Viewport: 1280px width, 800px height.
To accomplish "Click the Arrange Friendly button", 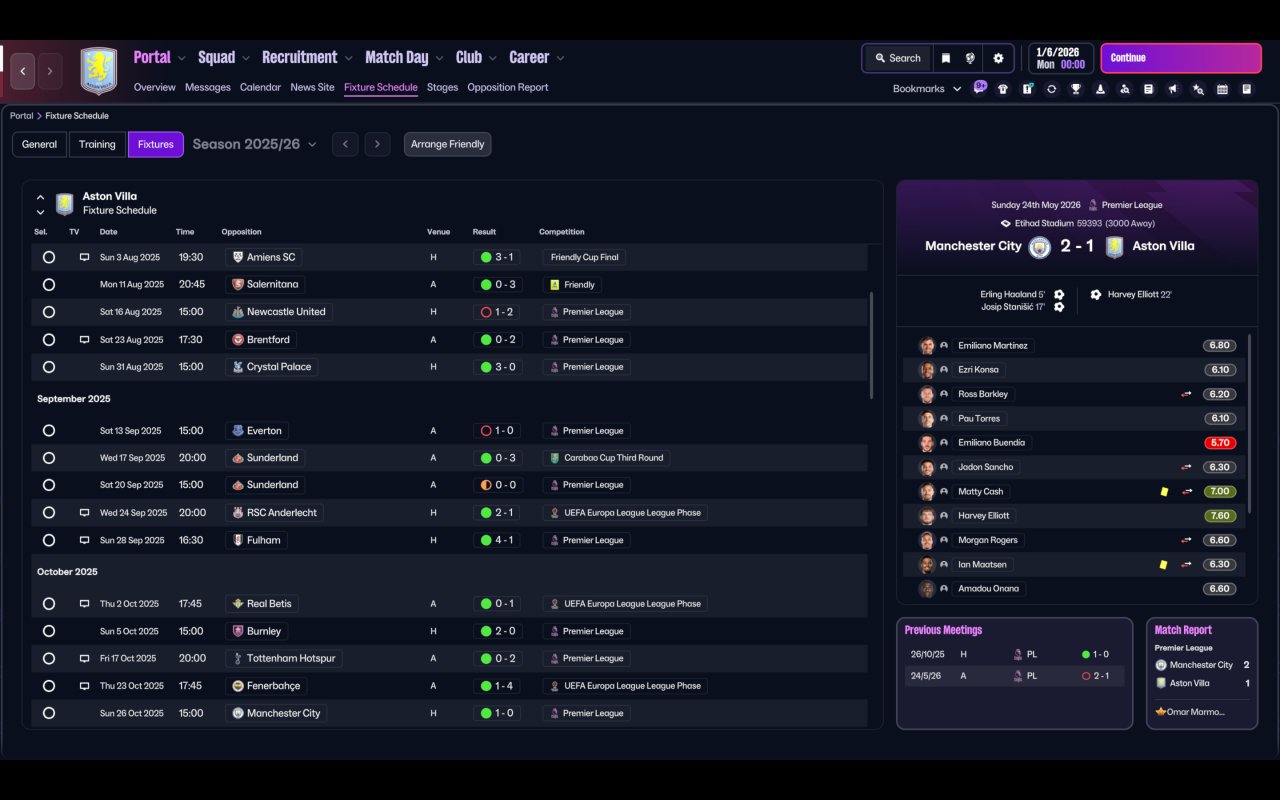I will [447, 144].
